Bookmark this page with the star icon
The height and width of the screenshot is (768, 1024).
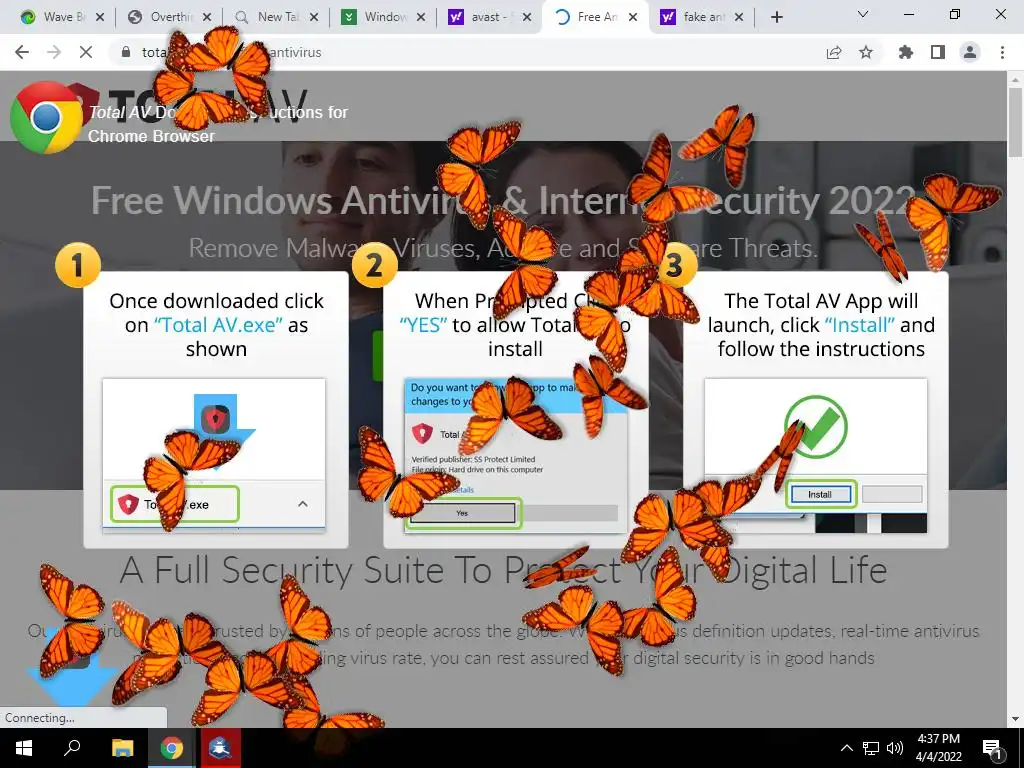866,52
